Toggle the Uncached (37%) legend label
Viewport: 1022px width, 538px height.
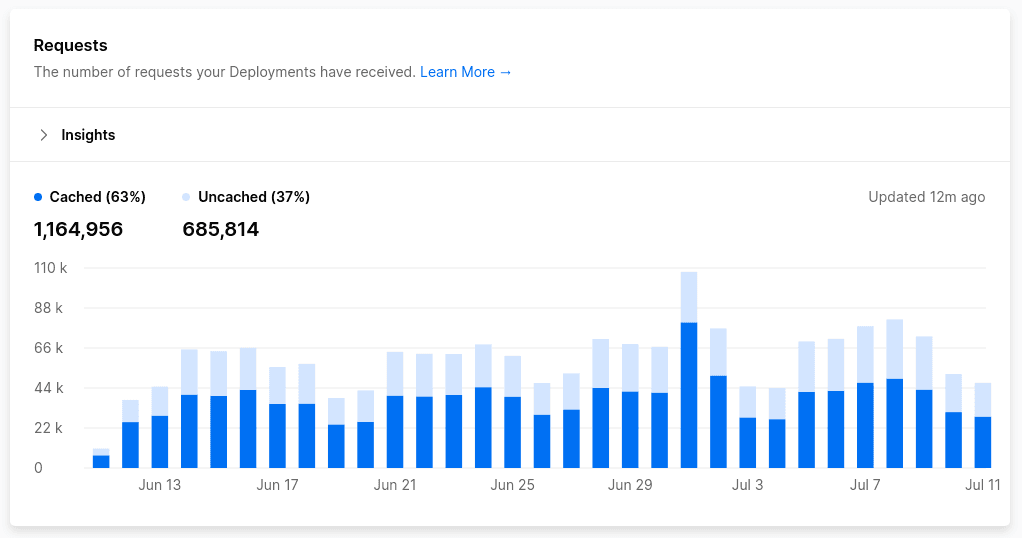pos(253,197)
